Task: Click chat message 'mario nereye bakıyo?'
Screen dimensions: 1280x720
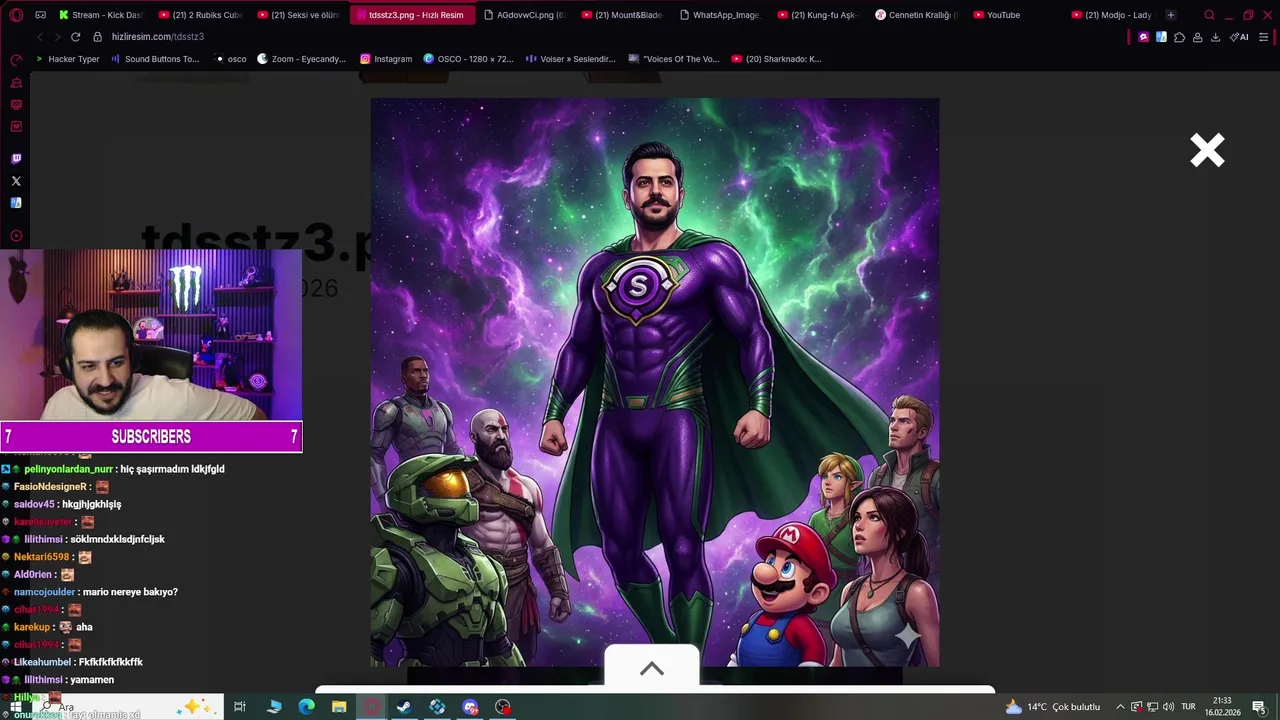Action: (x=130, y=592)
